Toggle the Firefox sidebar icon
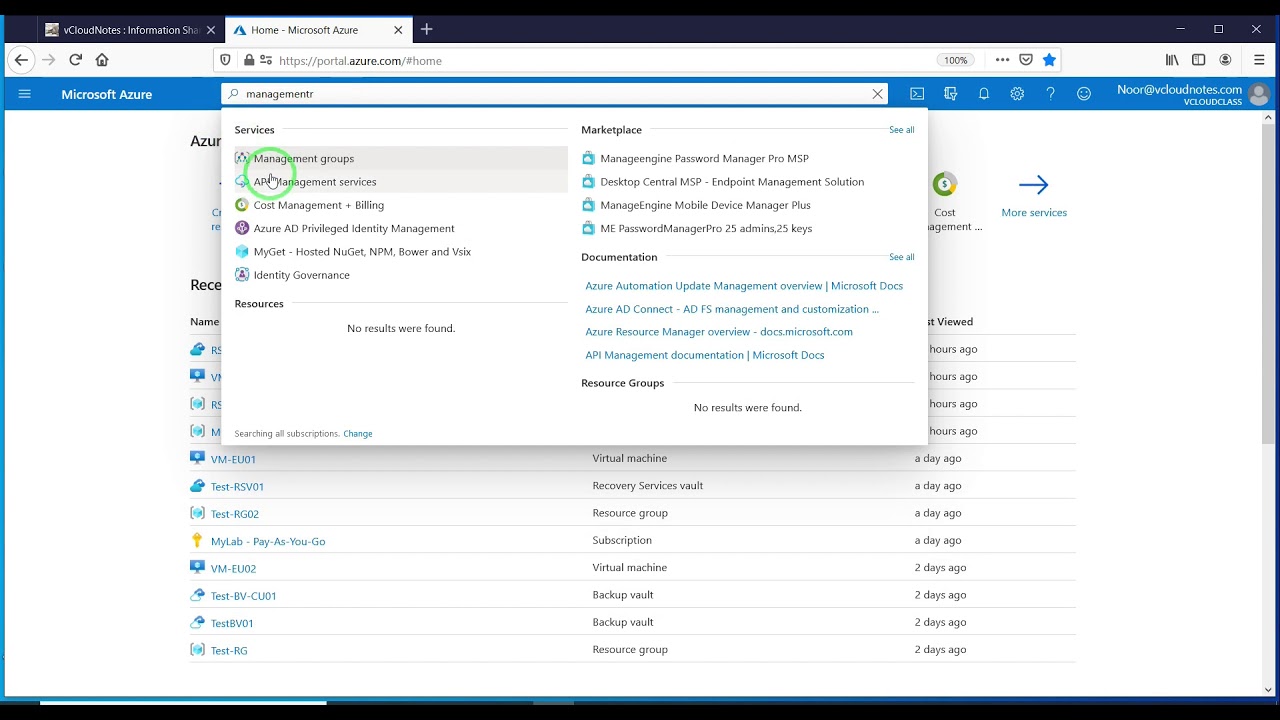Viewport: 1280px width, 720px height. click(1198, 60)
